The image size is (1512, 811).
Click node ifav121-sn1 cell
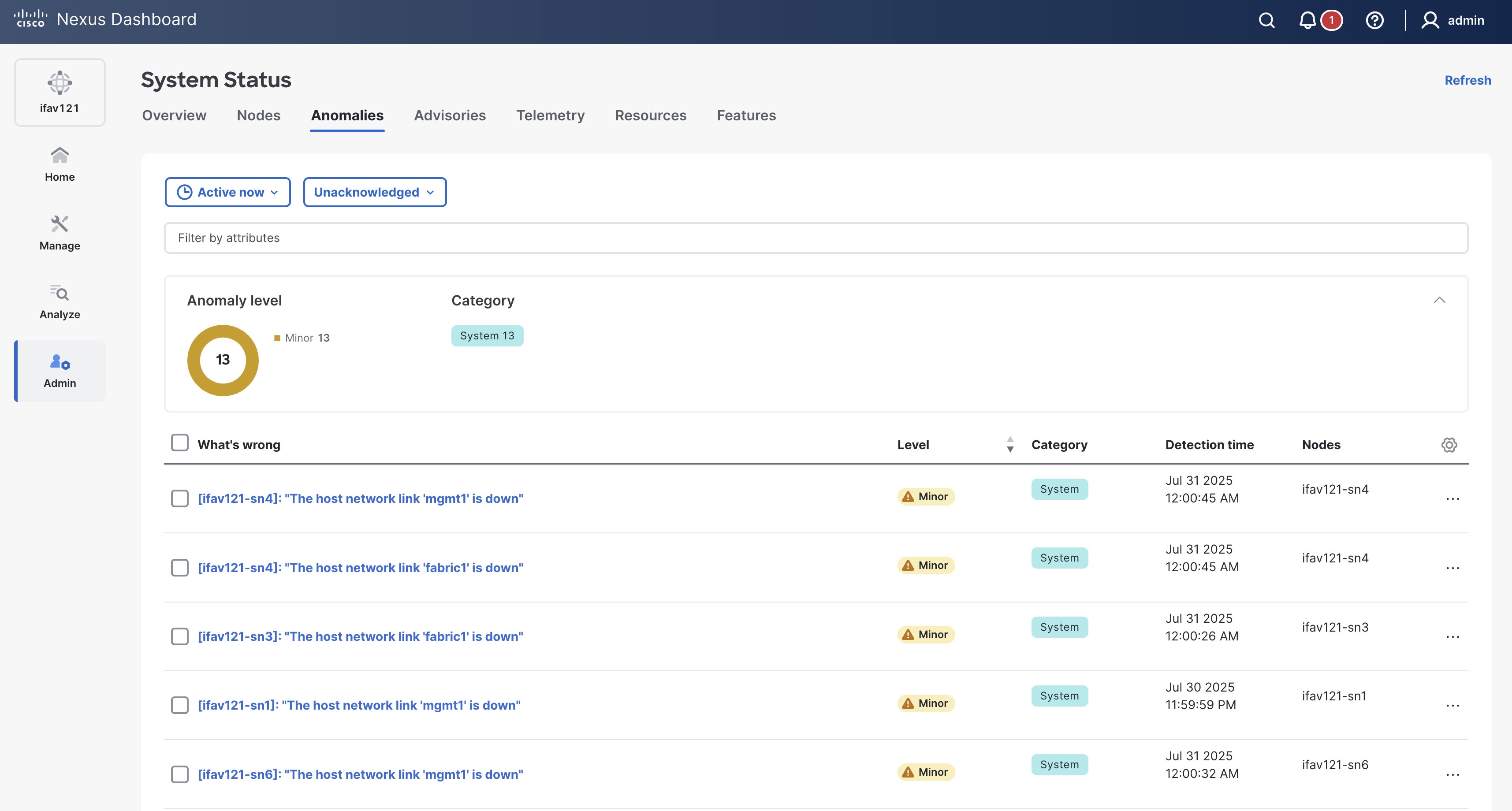click(1334, 696)
